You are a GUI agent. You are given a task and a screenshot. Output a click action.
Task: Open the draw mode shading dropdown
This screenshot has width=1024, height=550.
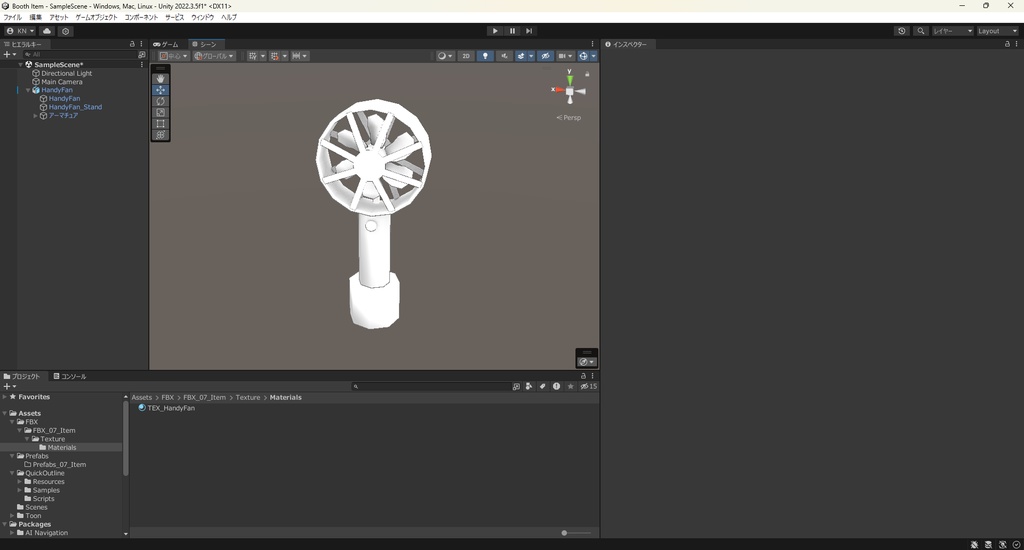pos(445,56)
